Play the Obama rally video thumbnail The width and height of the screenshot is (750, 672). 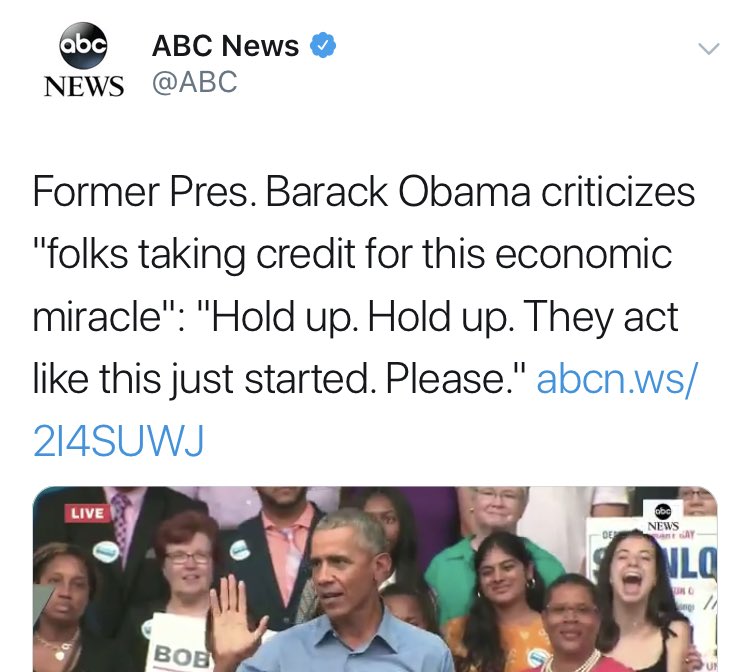point(375,579)
